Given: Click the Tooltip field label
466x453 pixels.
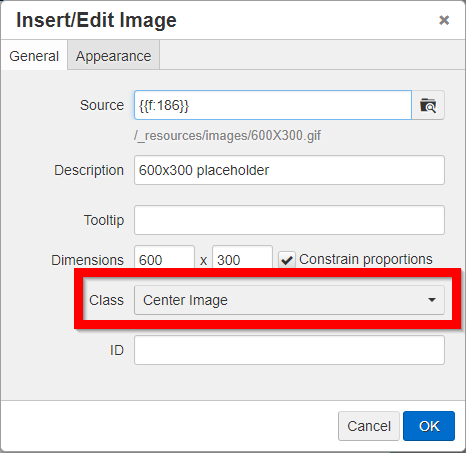Looking at the screenshot, I should (x=104, y=220).
